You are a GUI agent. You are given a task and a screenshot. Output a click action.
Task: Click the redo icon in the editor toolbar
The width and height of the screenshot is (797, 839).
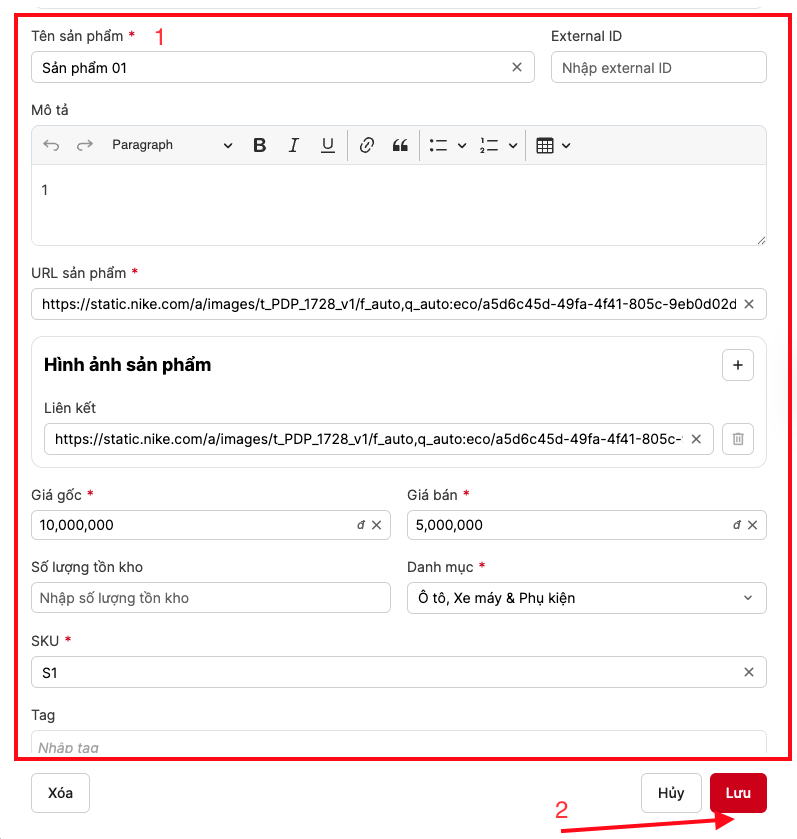(x=85, y=145)
